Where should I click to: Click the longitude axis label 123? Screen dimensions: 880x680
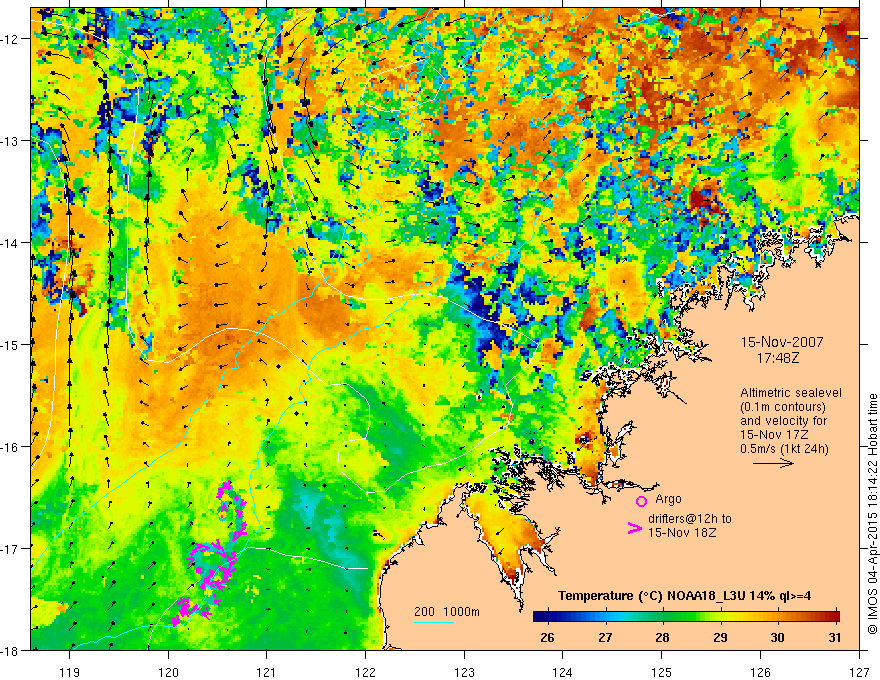tap(464, 672)
